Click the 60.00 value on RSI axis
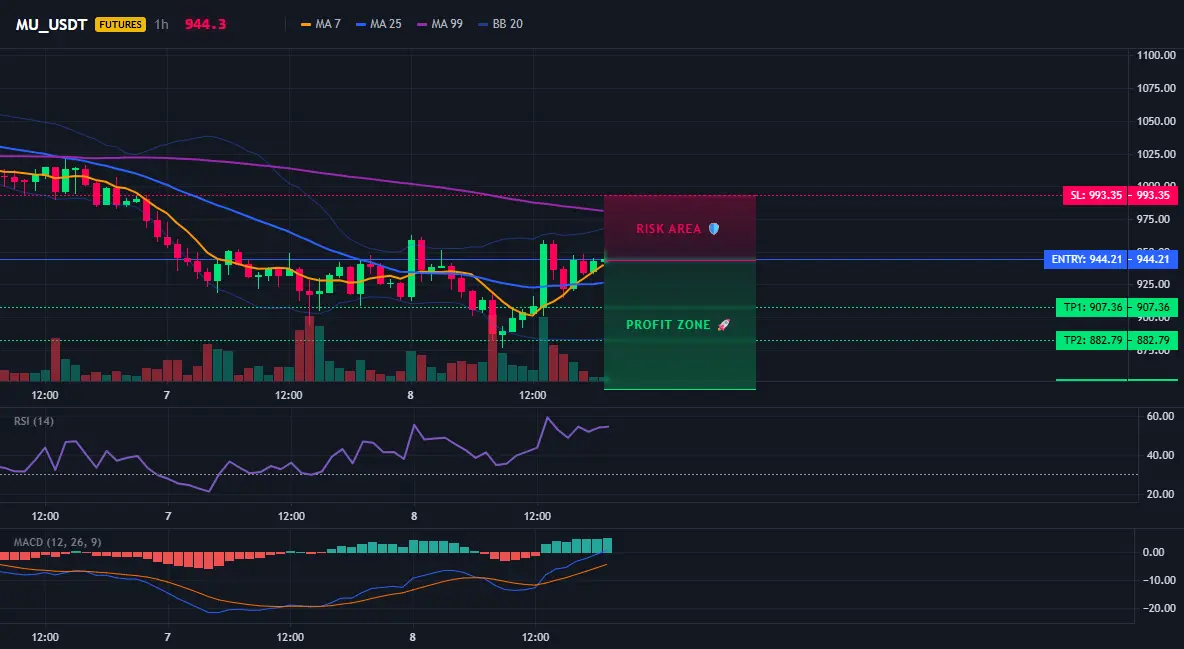 (x=1160, y=416)
